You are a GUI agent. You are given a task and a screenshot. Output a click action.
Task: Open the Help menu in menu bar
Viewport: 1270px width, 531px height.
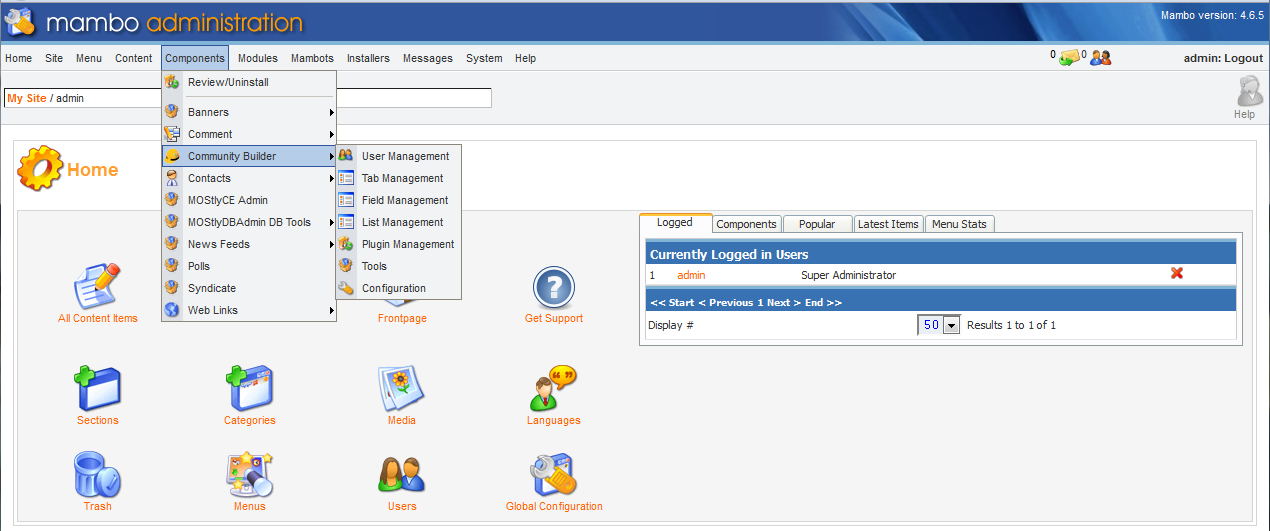pos(525,58)
